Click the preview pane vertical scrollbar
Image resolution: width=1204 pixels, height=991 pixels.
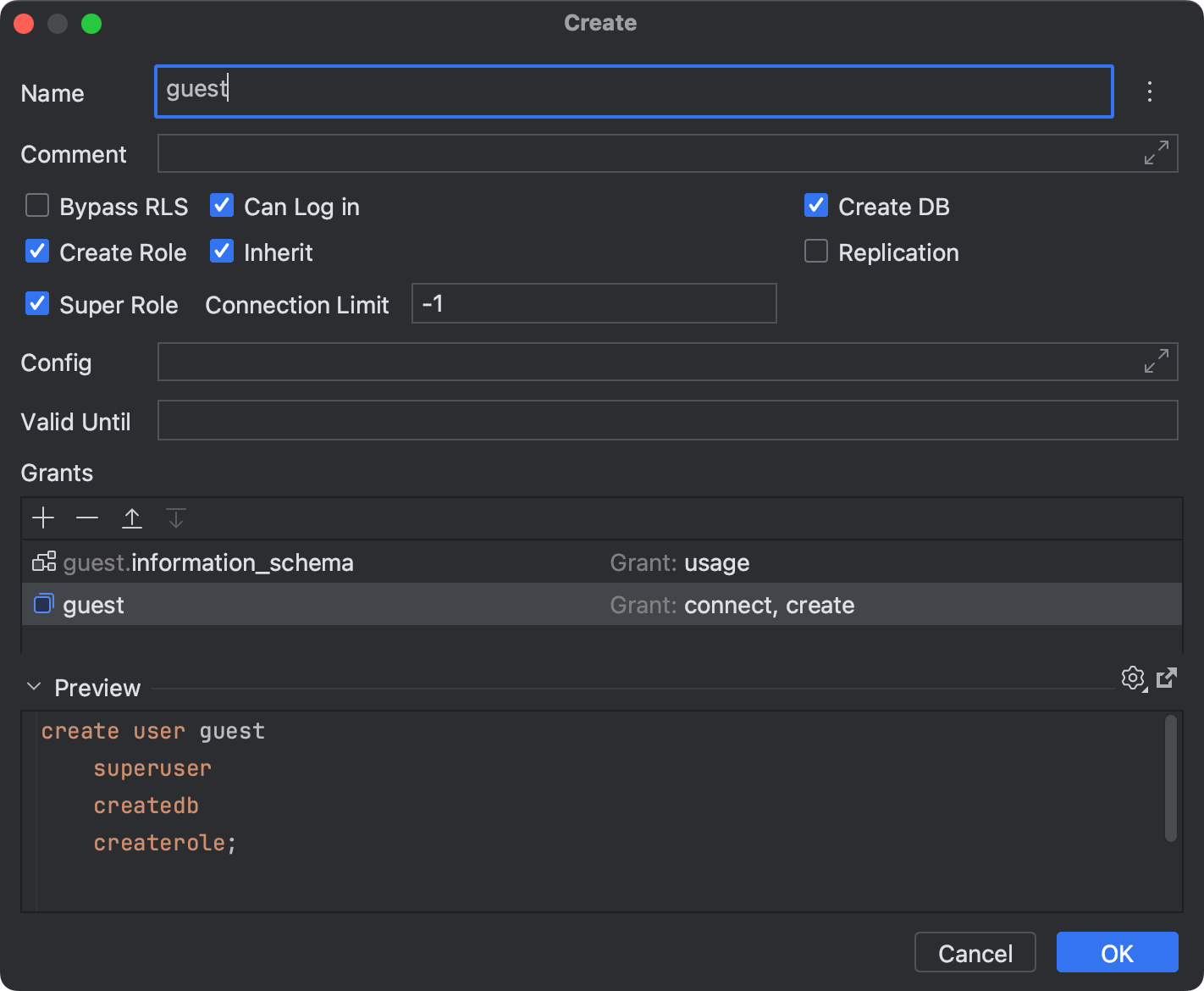[x=1171, y=778]
